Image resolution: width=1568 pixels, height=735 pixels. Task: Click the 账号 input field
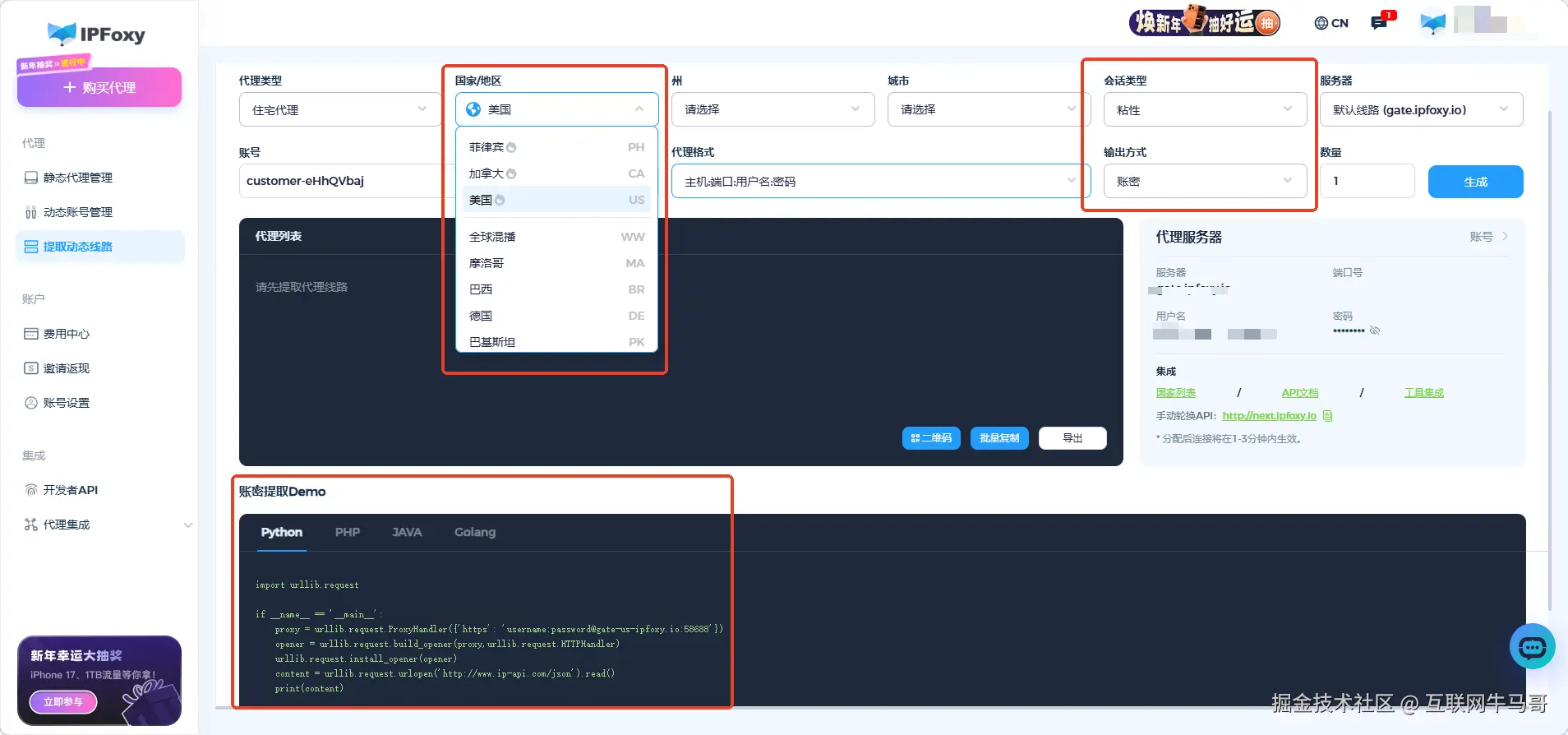point(341,181)
